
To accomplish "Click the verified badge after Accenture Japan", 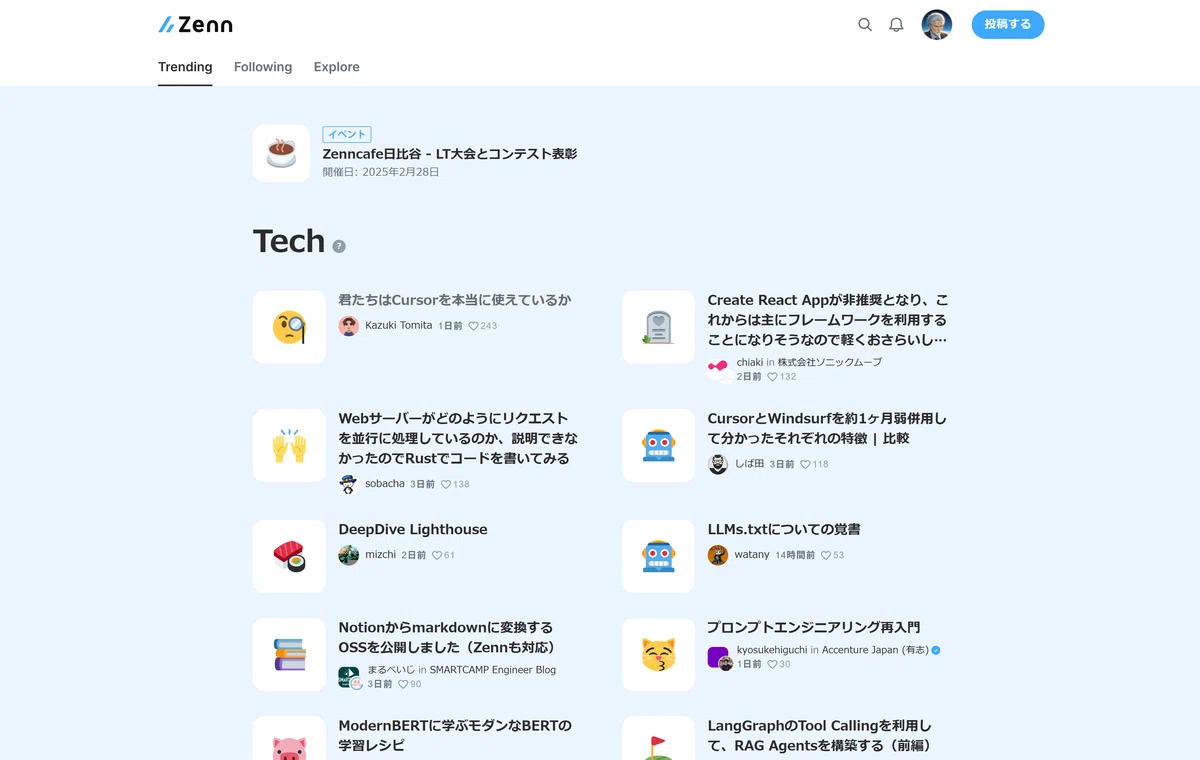I will coord(936,650).
